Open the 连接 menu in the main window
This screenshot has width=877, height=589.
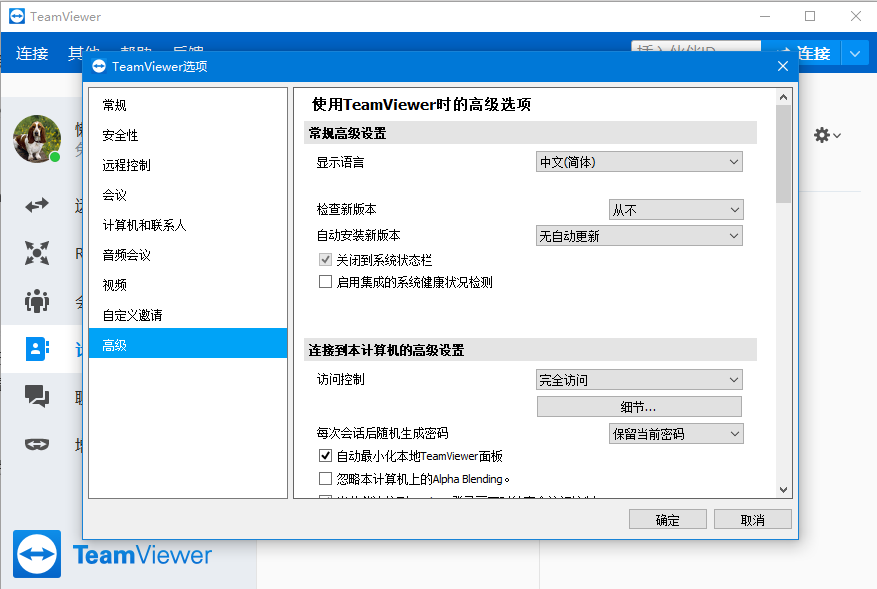tap(32, 54)
